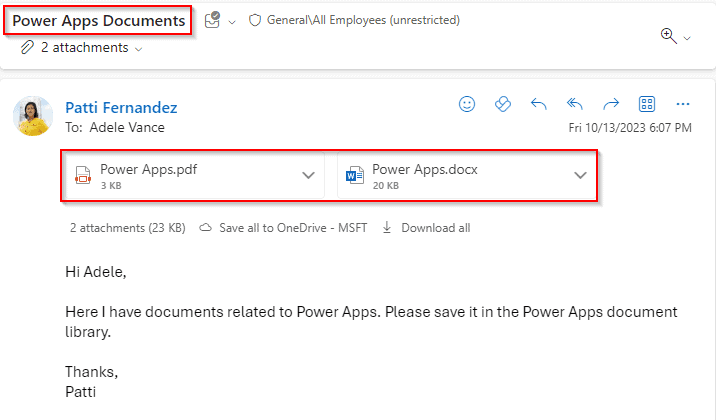Click the PDF file icon
The image size is (716, 420).
(83, 175)
